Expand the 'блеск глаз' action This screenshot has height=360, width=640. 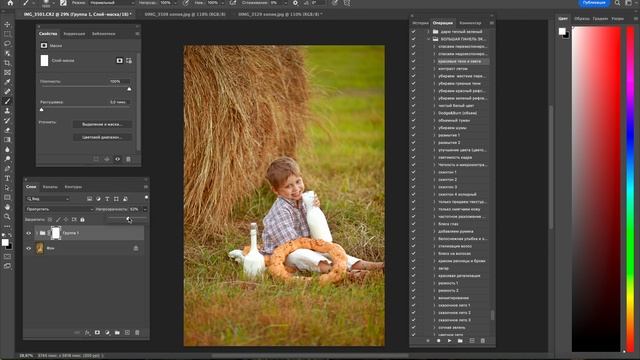point(434,224)
